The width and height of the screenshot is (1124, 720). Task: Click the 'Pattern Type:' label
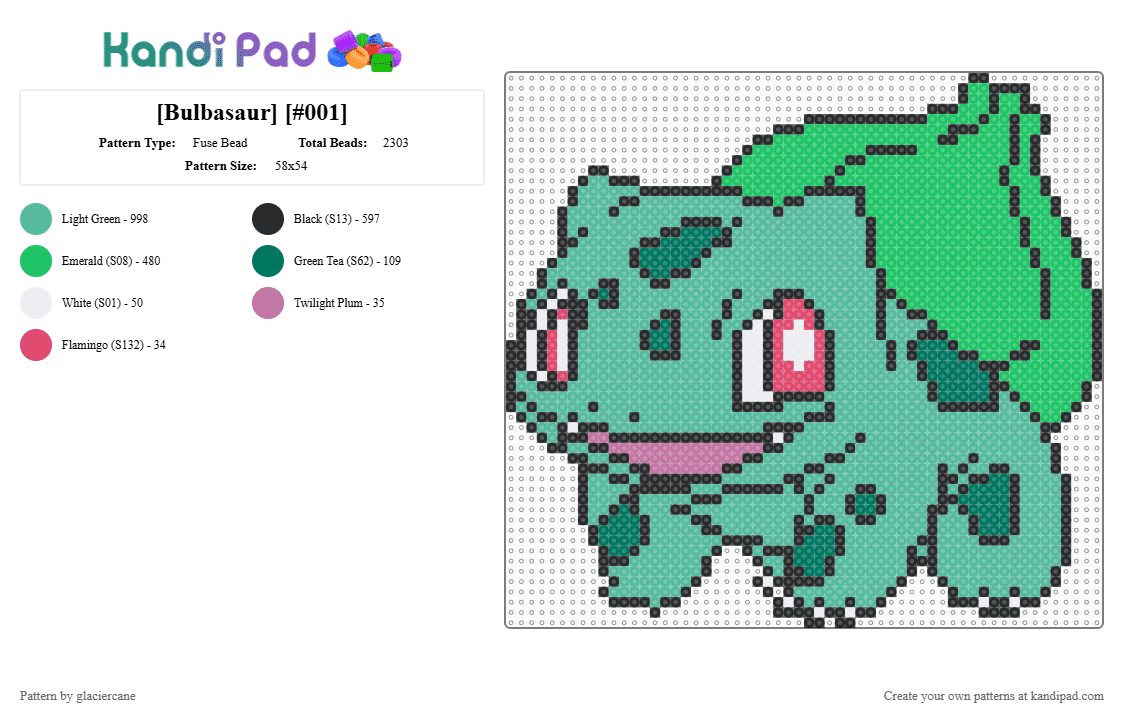137,143
